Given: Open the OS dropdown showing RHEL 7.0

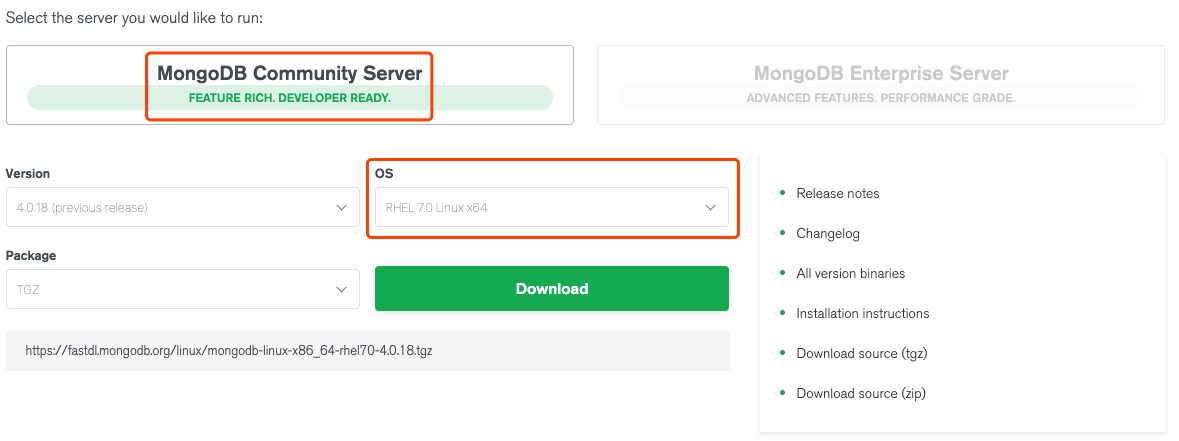Looking at the screenshot, I should click(552, 207).
